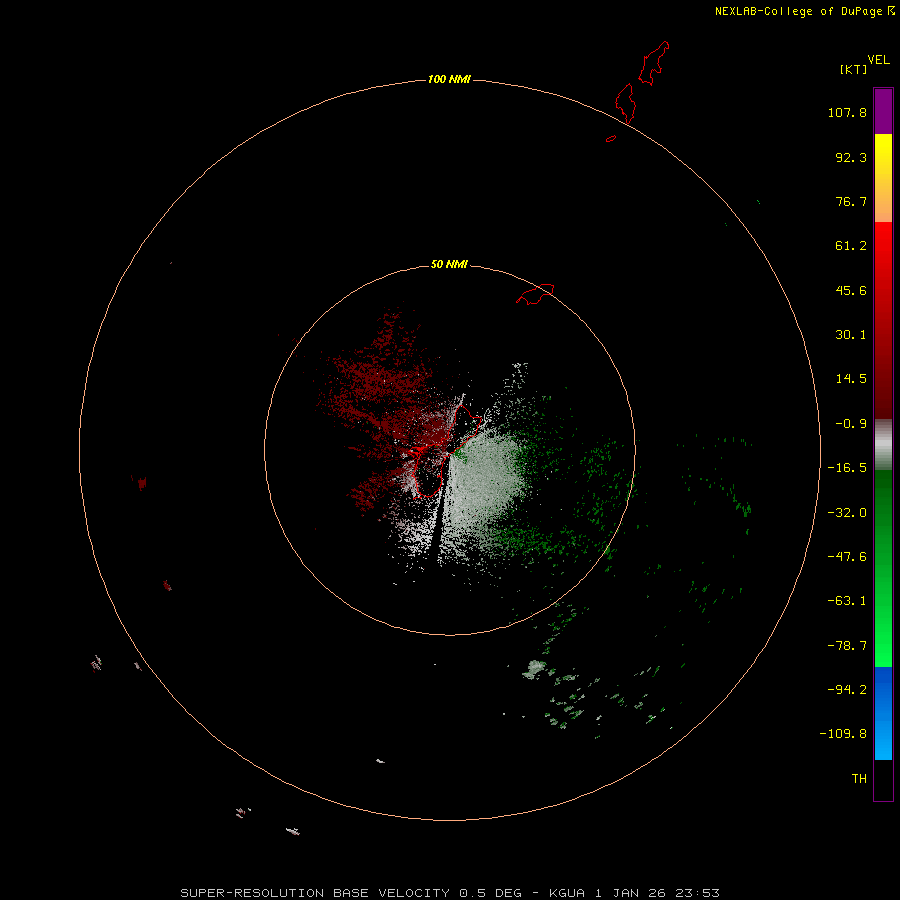Viewport: 900px width, 900px height.
Task: Click the 45.6 velocity scale value
Action: [851, 290]
